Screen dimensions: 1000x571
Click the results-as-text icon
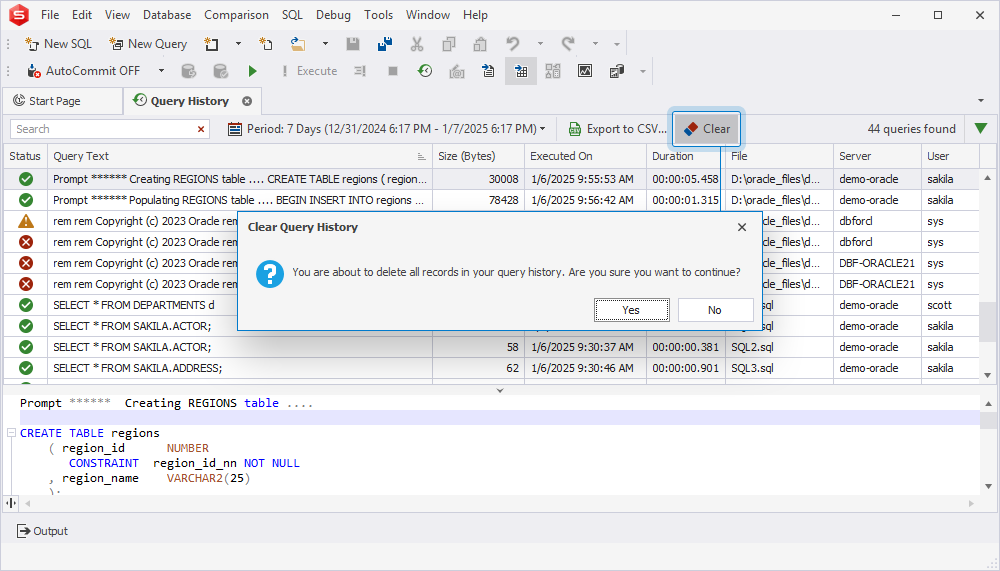pos(489,71)
